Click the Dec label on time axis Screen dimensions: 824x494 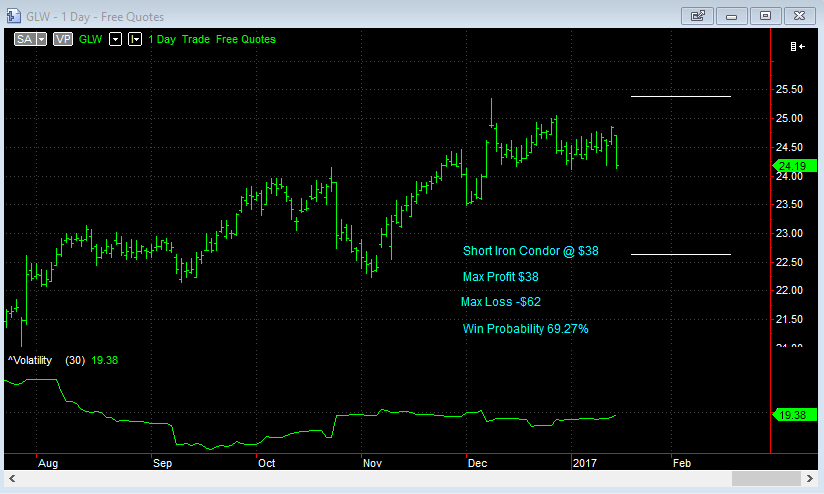pos(477,464)
